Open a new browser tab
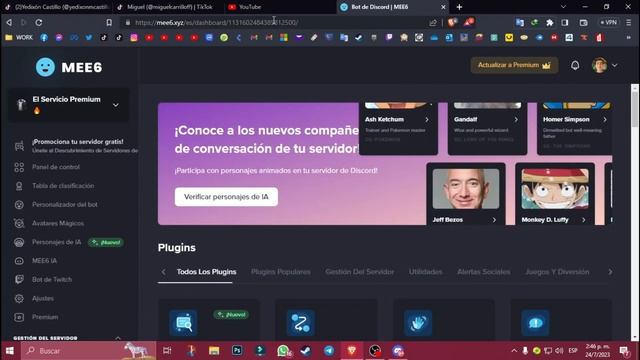640x360 pixels. click(x=459, y=7)
